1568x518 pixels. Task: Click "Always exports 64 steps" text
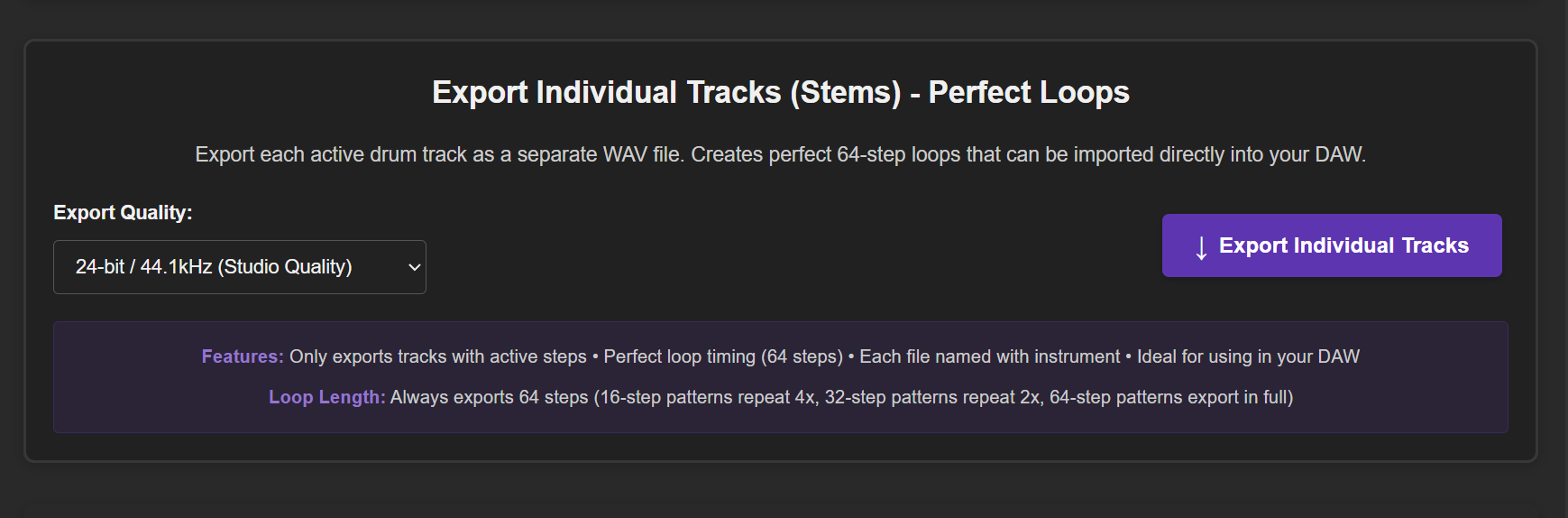click(x=489, y=397)
